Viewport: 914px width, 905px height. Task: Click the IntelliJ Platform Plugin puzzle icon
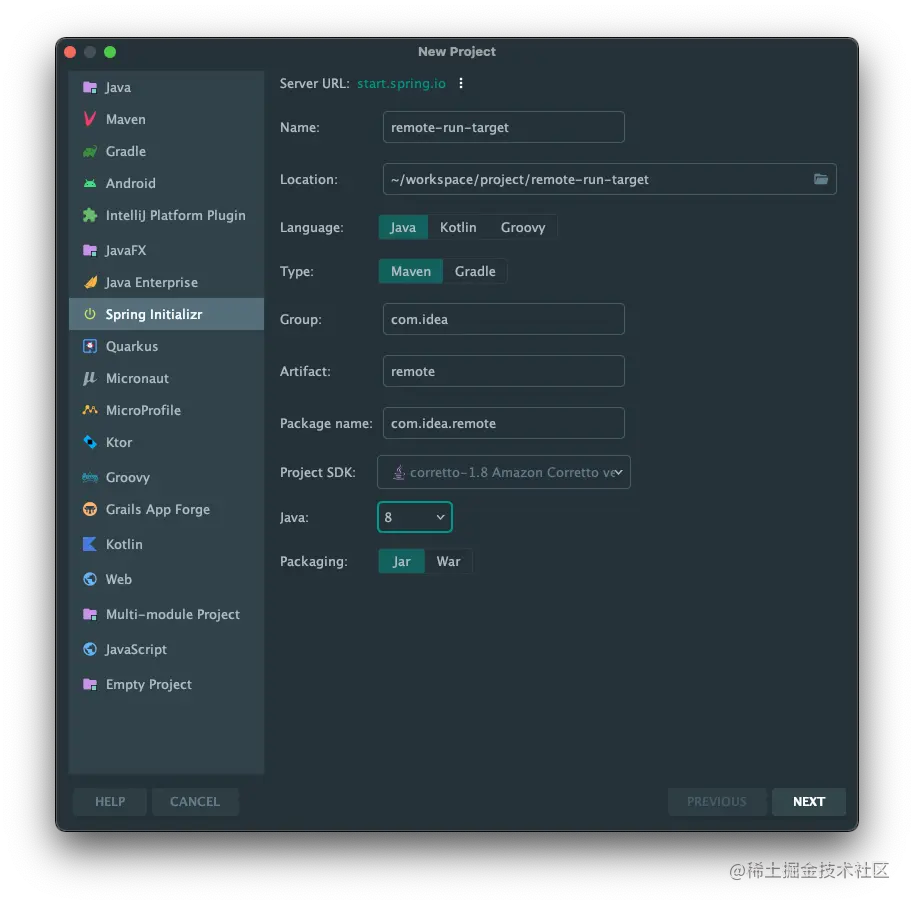[90, 215]
